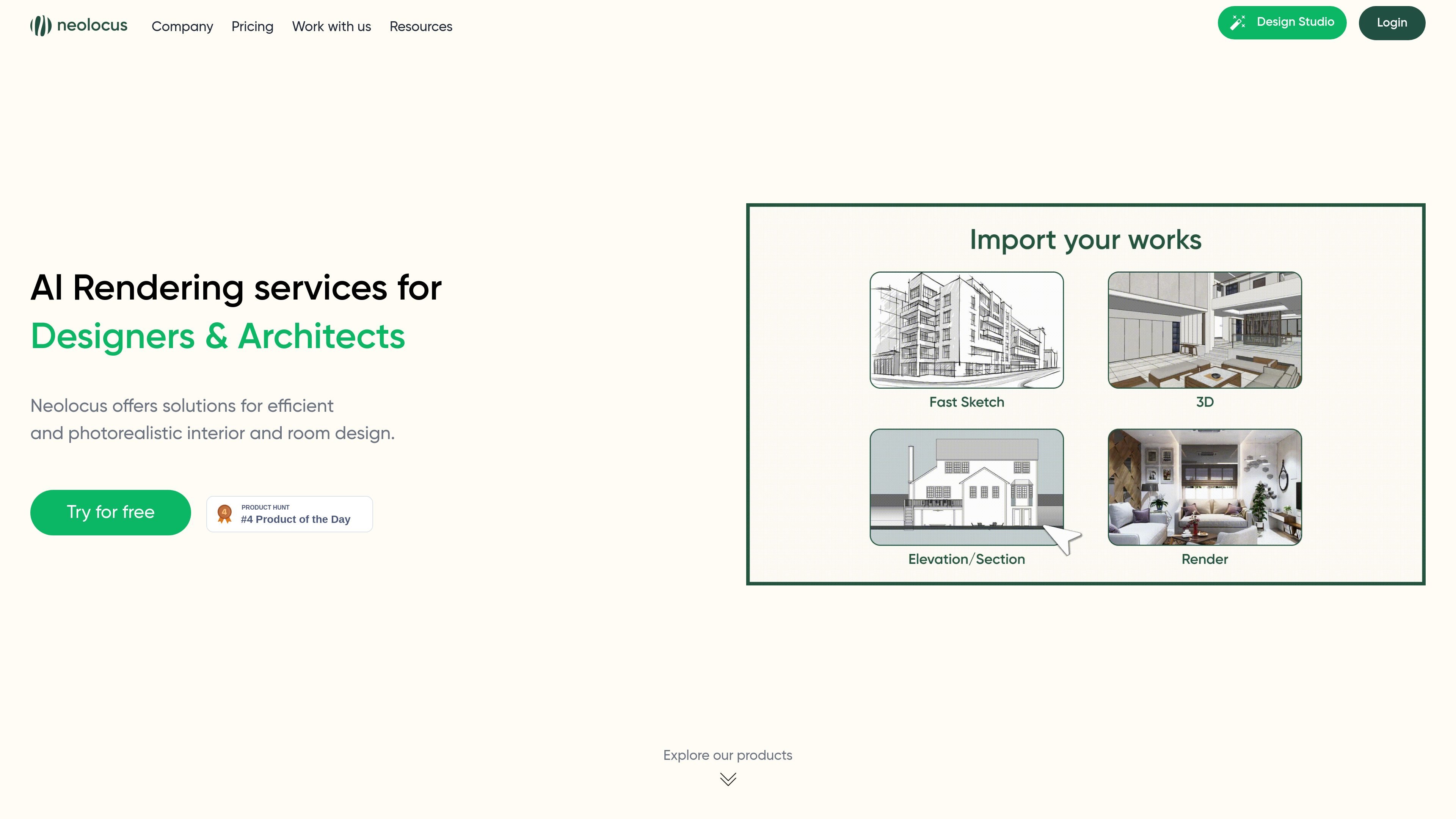Select the Elevation/Section house thumbnail

pyautogui.click(x=966, y=487)
